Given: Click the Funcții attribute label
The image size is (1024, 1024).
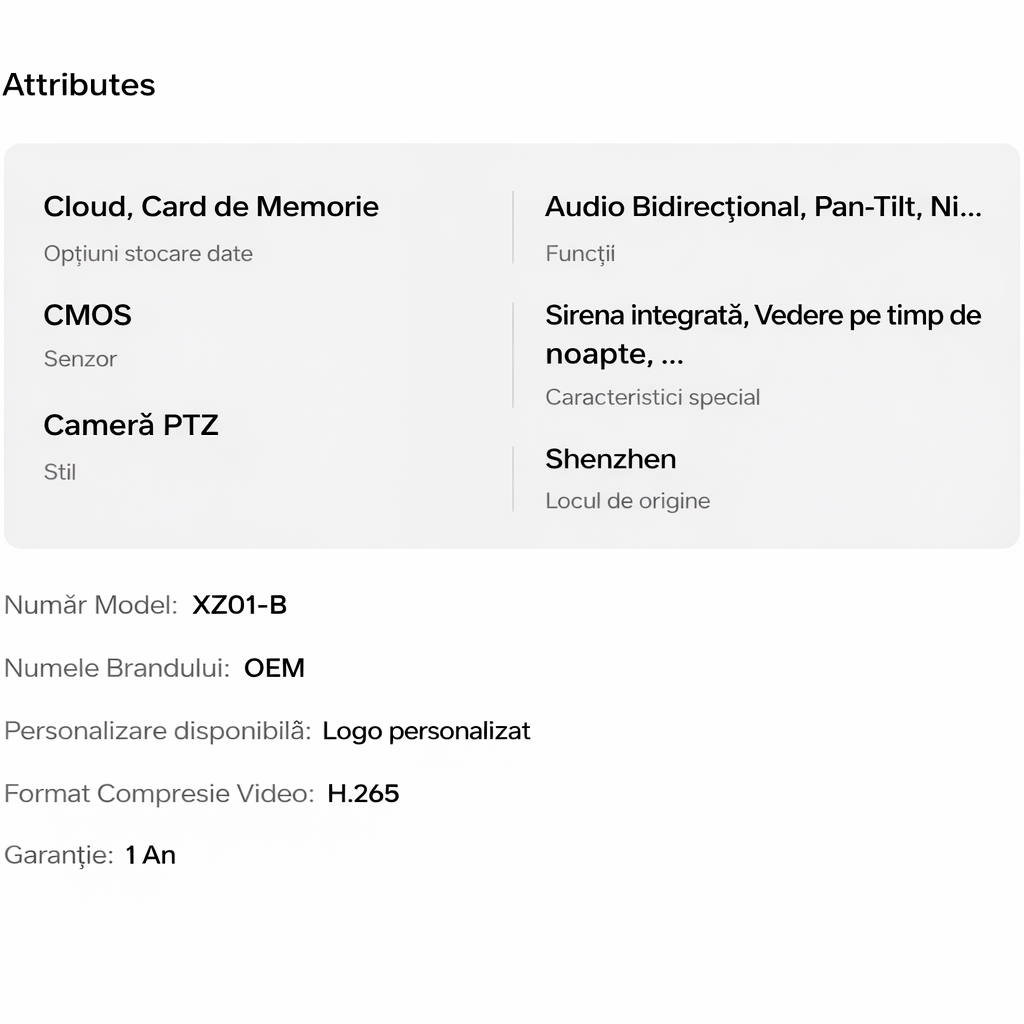Looking at the screenshot, I should coord(580,254).
